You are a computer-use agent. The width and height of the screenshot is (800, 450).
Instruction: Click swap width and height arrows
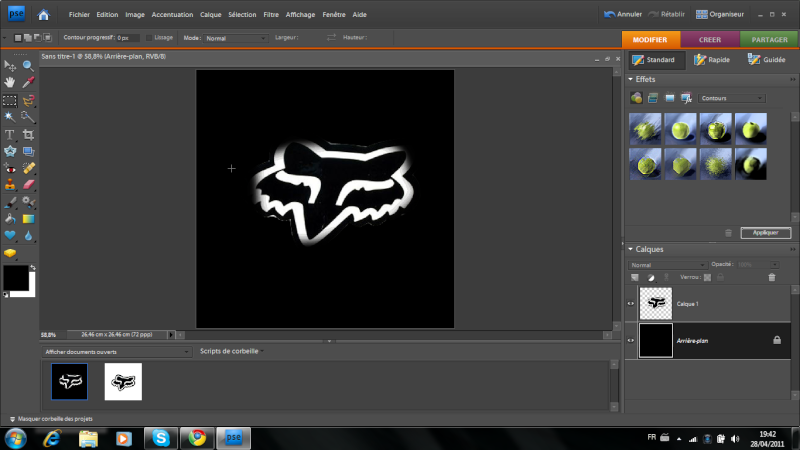(x=331, y=37)
